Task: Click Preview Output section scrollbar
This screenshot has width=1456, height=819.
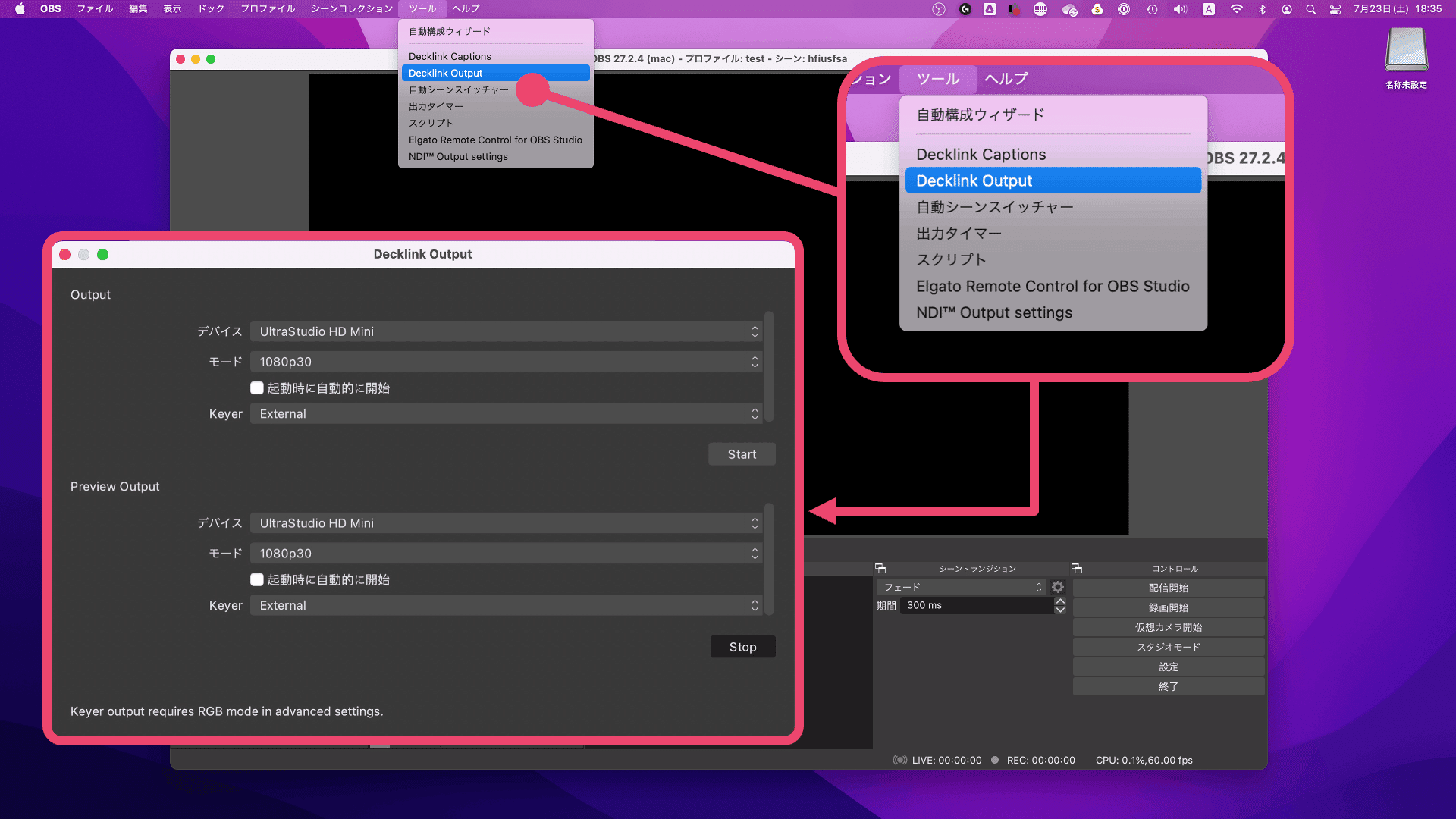Action: pos(769,559)
